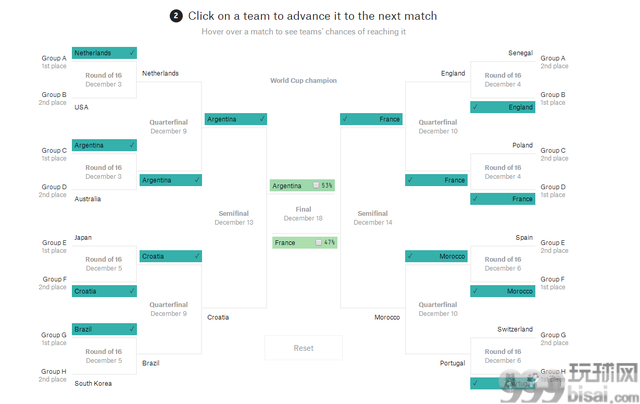Advance Portugal in the quarterfinal slot

pyautogui.click(x=436, y=363)
